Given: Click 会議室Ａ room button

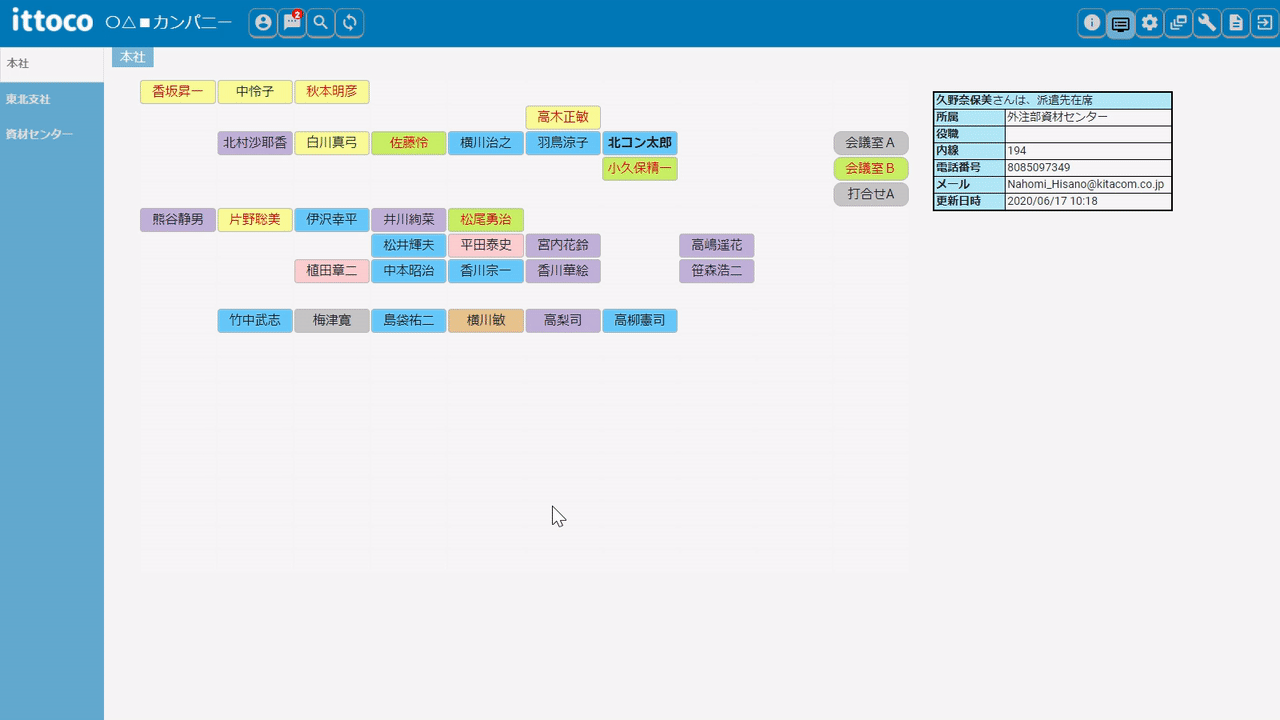Looking at the screenshot, I should point(870,143).
